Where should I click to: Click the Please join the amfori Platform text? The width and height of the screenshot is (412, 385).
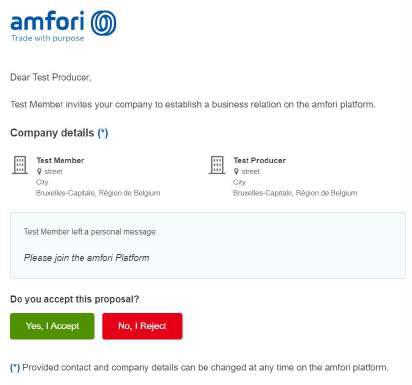click(87, 258)
